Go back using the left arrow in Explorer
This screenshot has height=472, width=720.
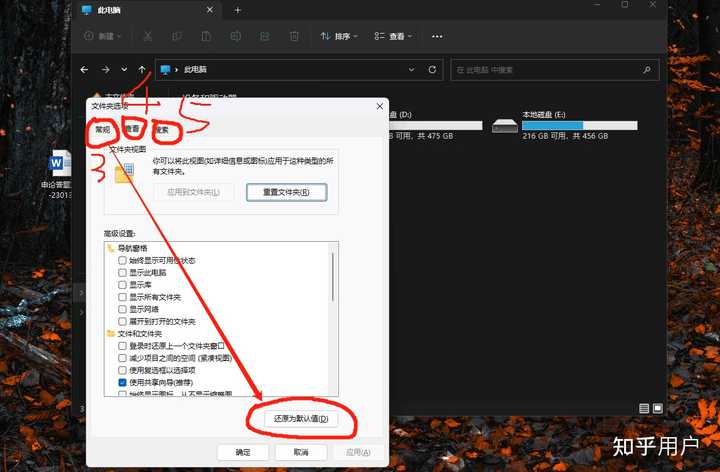coord(84,70)
